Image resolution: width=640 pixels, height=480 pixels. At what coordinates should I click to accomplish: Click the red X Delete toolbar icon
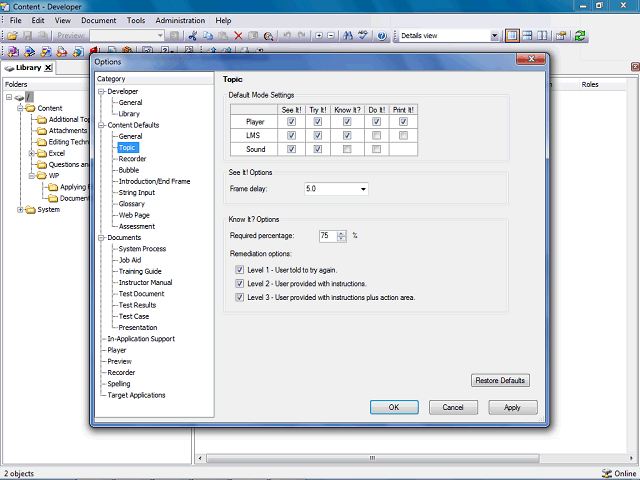[x=238, y=36]
